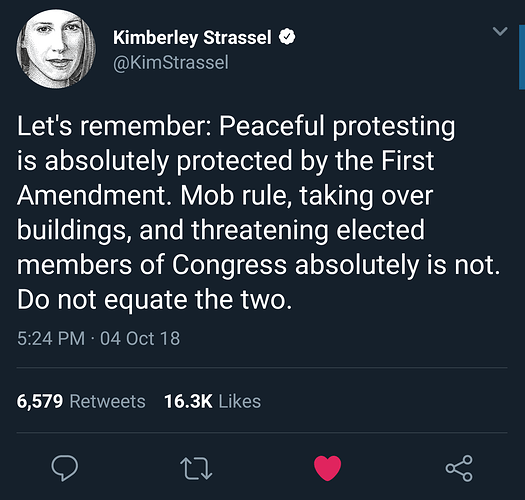Select the "Let's remember" opening line
525x500 pixels.
pyautogui.click(x=114, y=126)
